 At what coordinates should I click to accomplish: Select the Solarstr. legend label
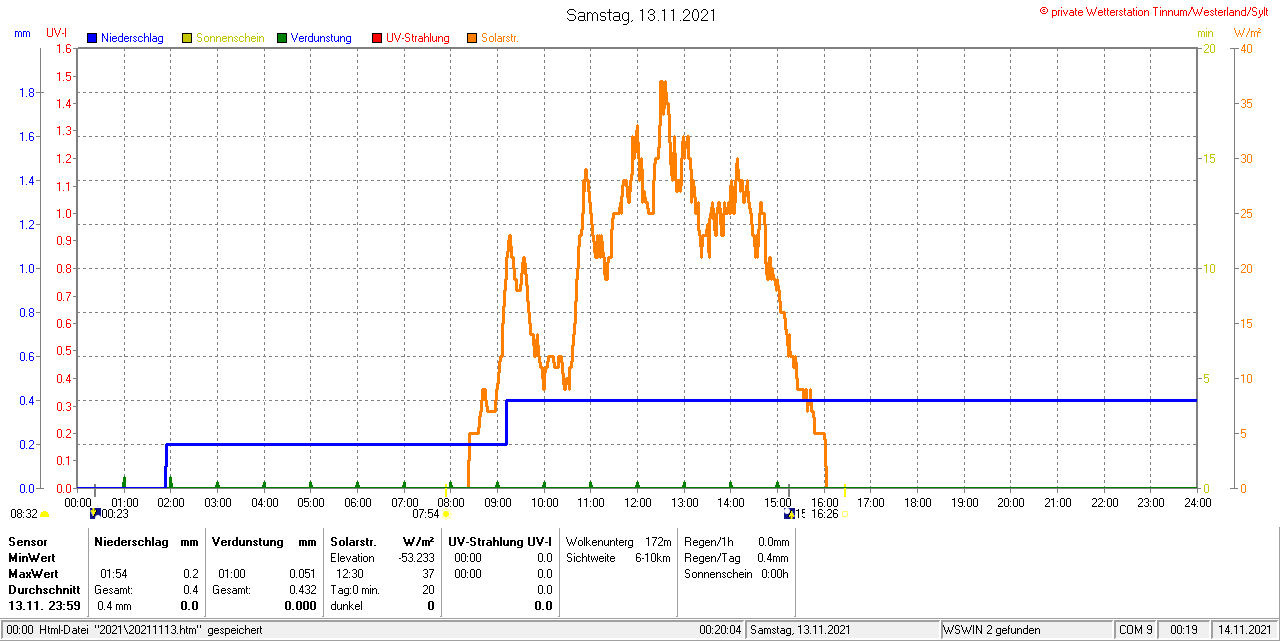click(x=499, y=38)
